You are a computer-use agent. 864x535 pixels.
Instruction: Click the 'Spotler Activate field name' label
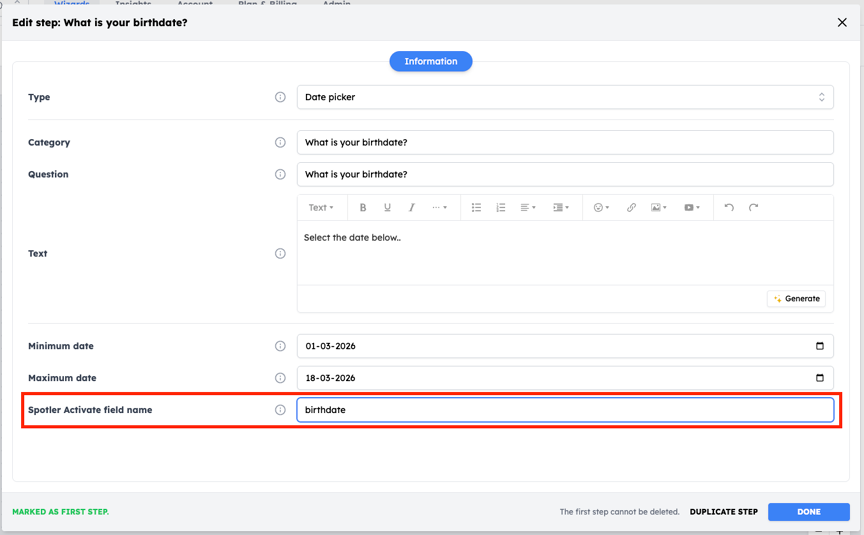click(90, 410)
